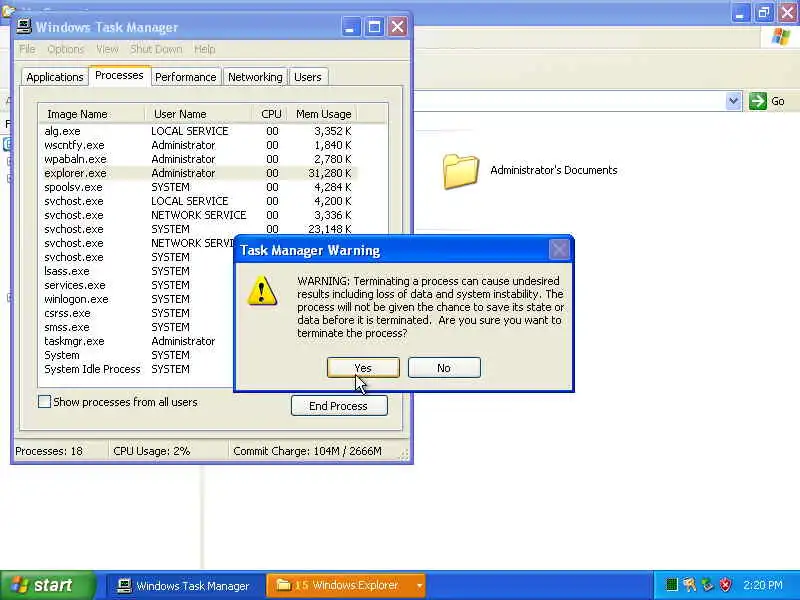Open the Shut Down menu

click(156, 49)
